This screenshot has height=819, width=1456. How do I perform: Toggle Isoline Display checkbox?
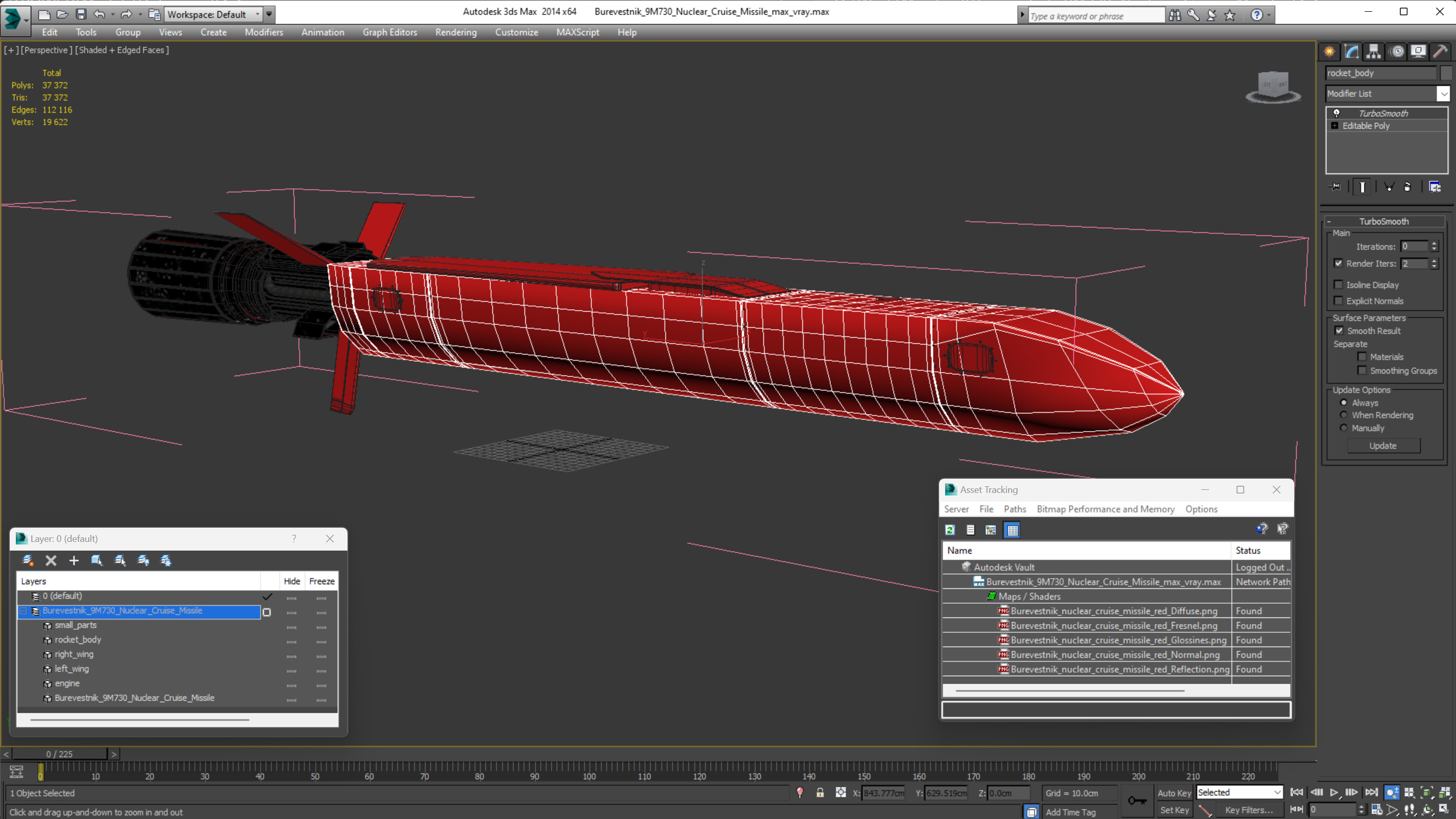tap(1338, 284)
